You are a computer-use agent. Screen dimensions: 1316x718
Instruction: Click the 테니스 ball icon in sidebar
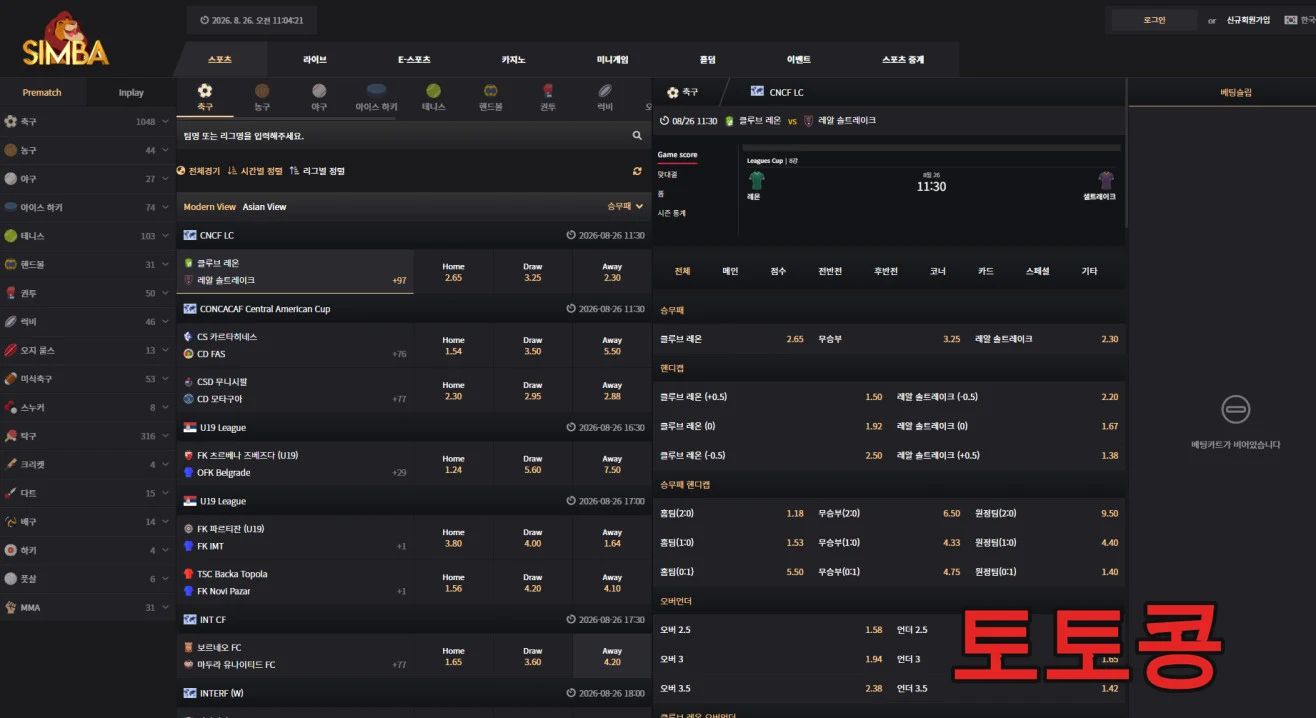pos(11,236)
